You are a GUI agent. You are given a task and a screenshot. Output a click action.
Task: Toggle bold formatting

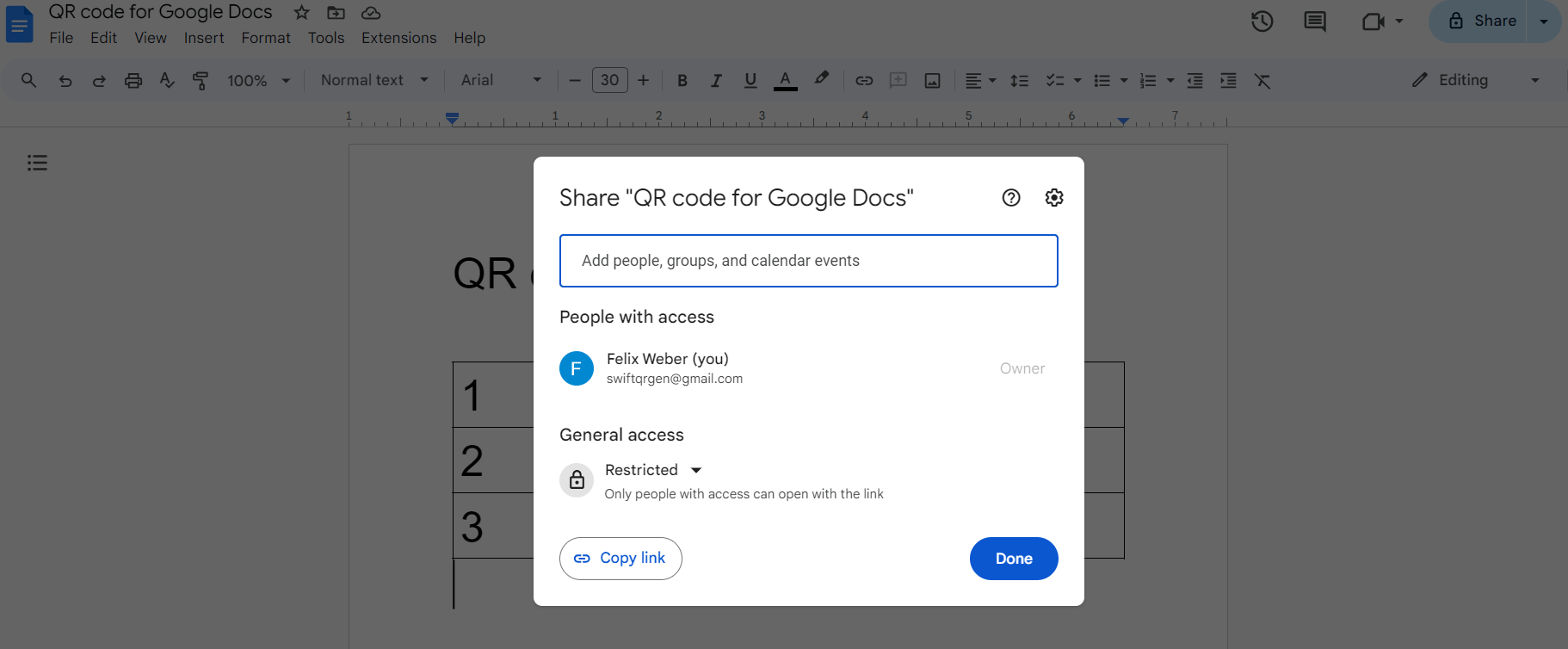(x=682, y=80)
